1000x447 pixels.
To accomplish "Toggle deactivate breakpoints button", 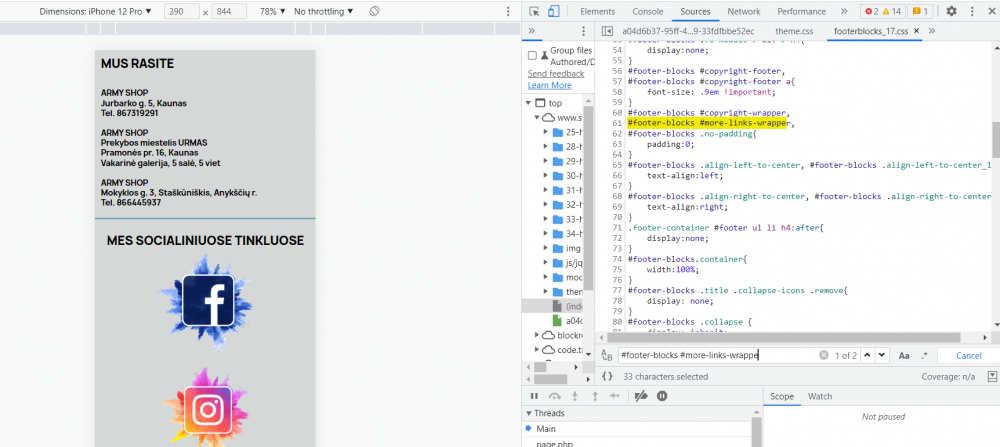I will 639,396.
